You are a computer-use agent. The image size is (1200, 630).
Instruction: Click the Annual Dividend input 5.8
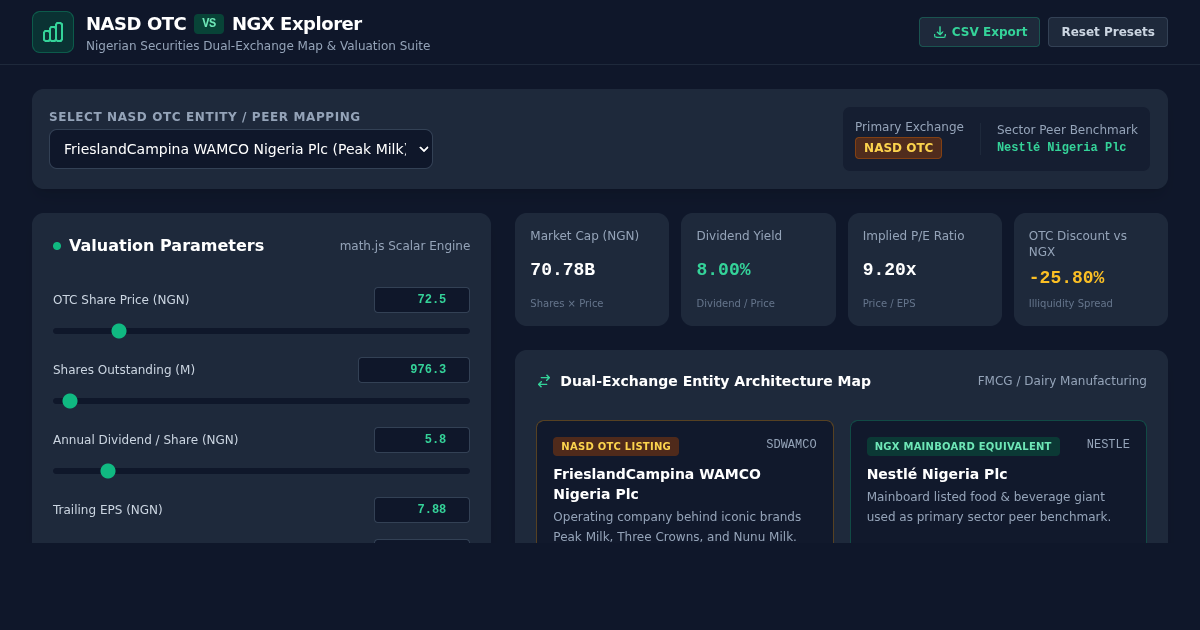click(x=422, y=440)
